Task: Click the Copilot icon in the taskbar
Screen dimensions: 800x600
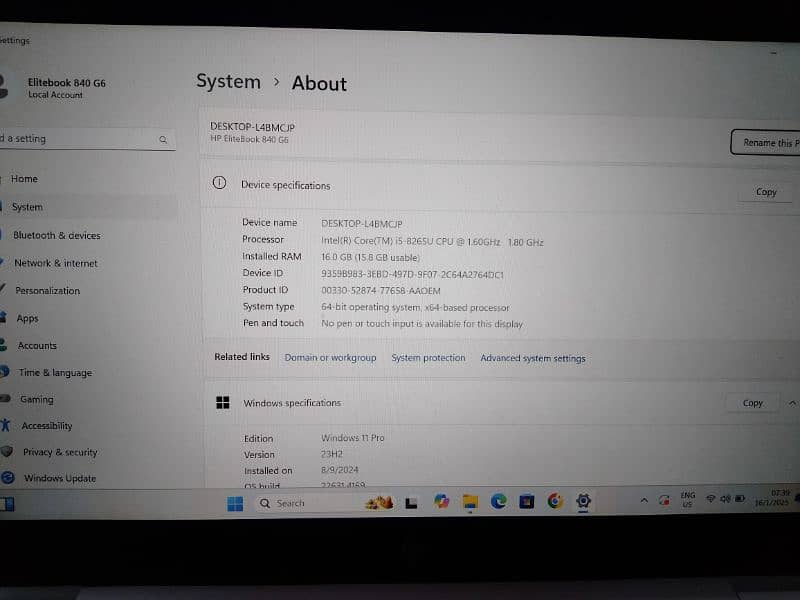Action: point(442,502)
